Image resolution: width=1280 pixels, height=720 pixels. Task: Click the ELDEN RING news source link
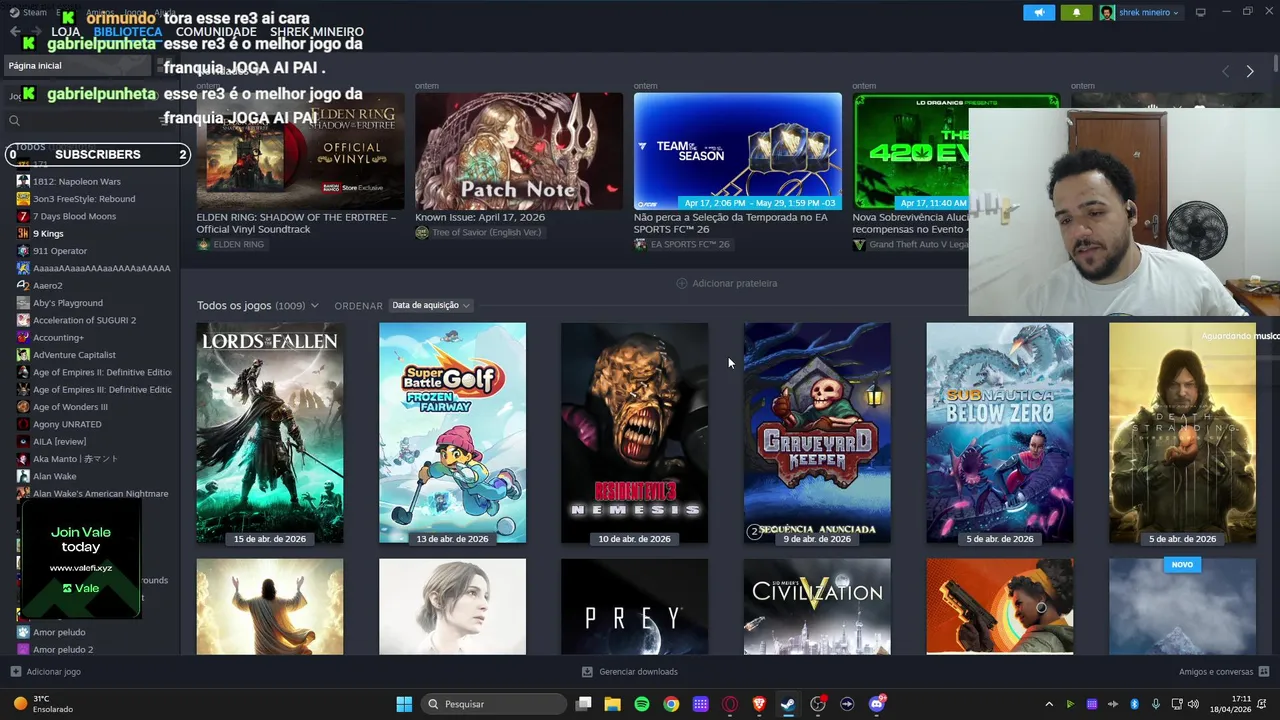pos(238,245)
